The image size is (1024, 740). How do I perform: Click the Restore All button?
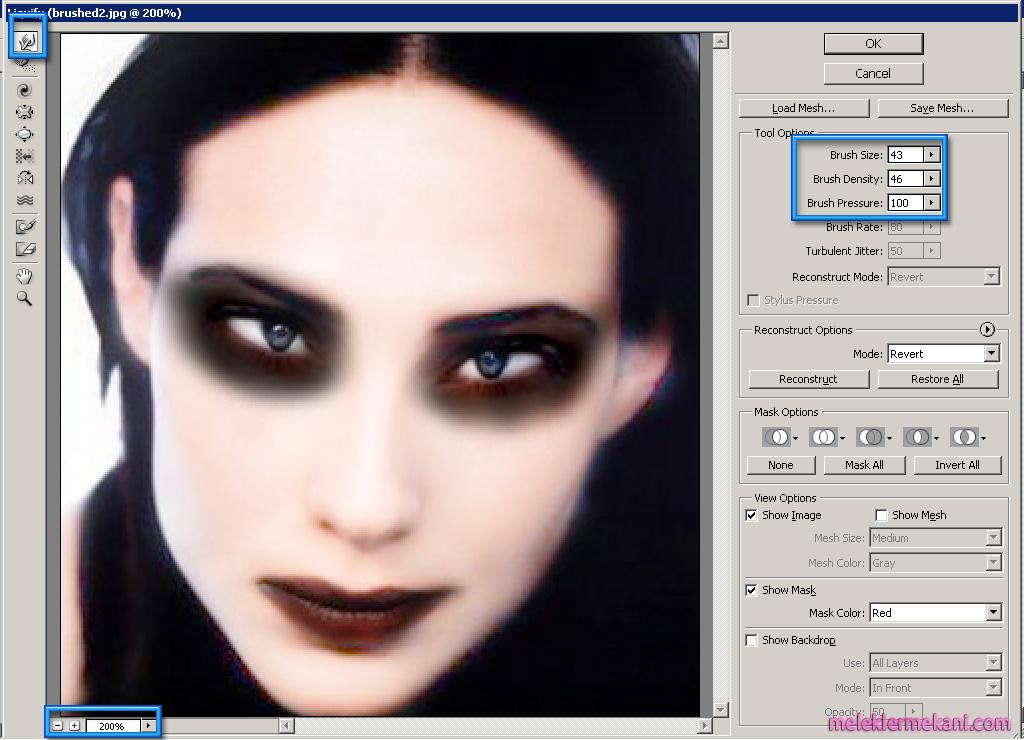(x=938, y=378)
